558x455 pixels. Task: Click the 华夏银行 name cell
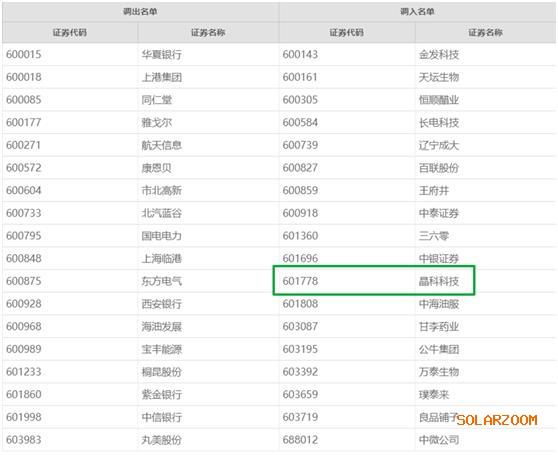(162, 55)
